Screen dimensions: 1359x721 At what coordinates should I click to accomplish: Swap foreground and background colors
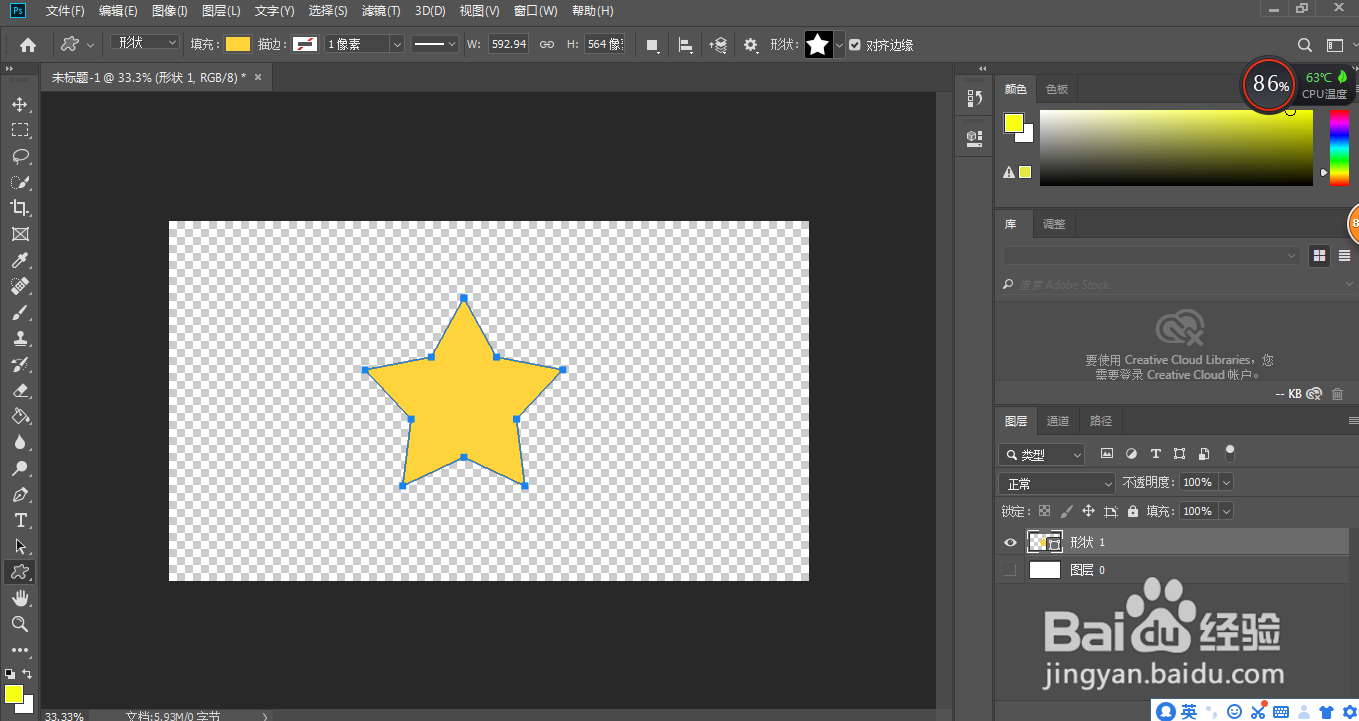pos(27,674)
